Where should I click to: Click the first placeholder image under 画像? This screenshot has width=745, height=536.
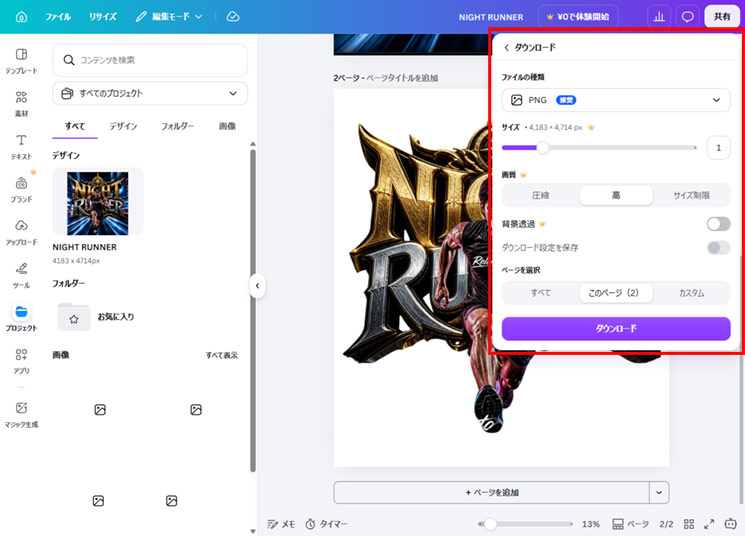coord(100,410)
